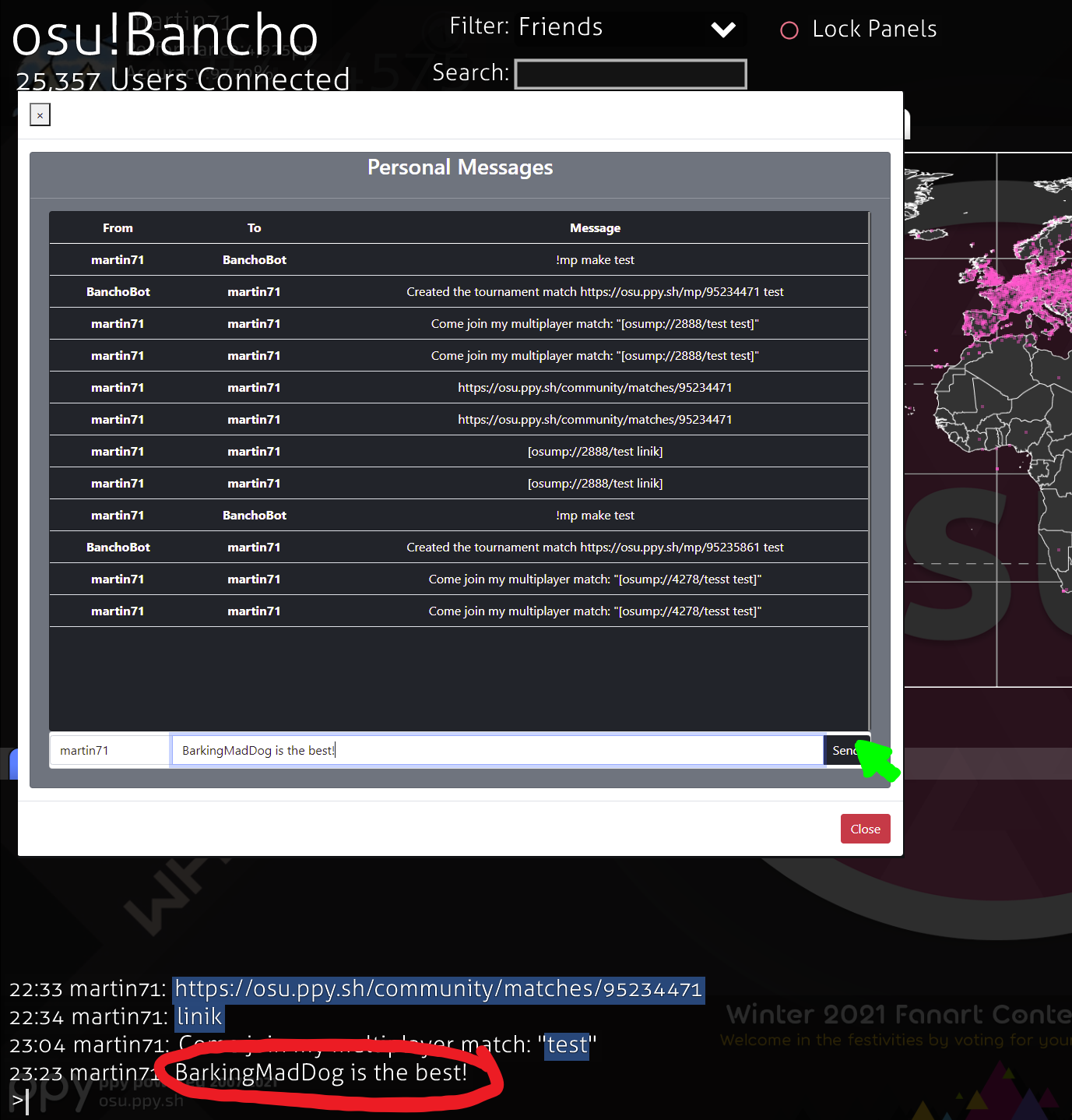Open the community matches link in chat

click(x=438, y=989)
